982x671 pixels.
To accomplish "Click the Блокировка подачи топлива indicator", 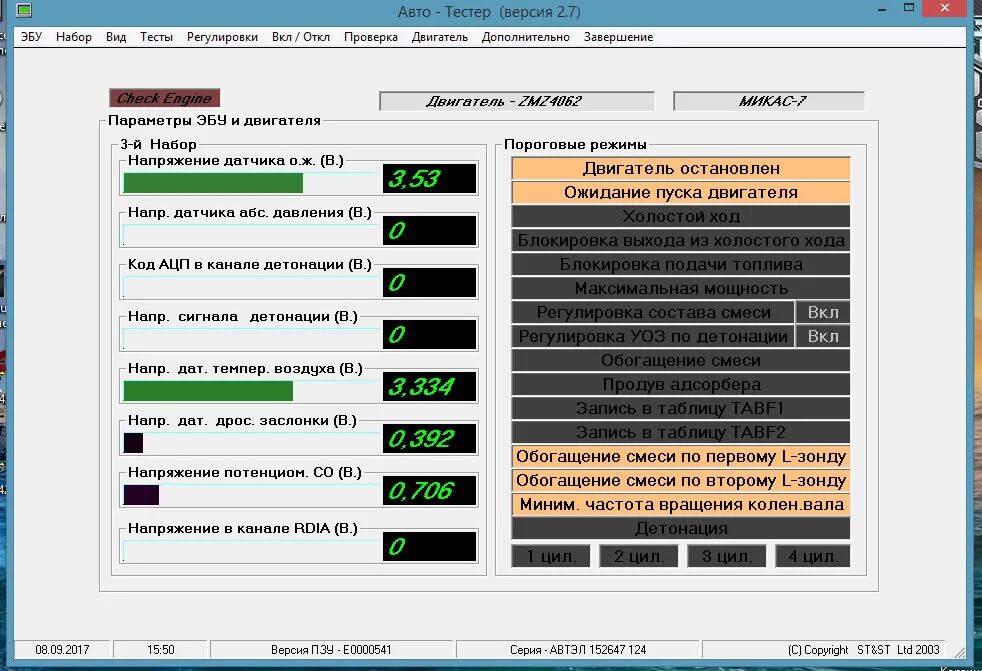I will click(681, 264).
